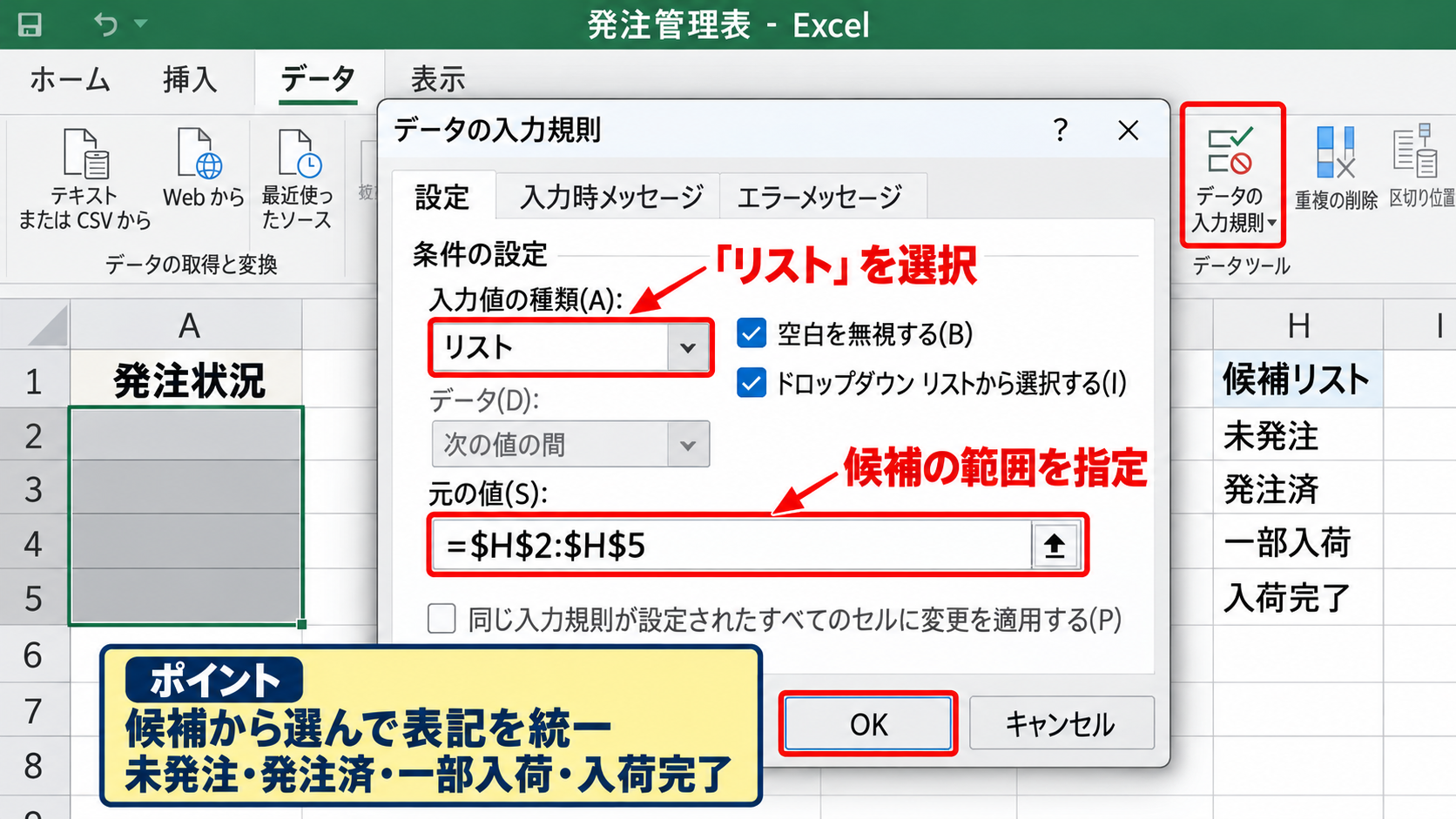This screenshot has height=819, width=1456.
Task: Click cell containing 発注済
Action: pos(1298,489)
